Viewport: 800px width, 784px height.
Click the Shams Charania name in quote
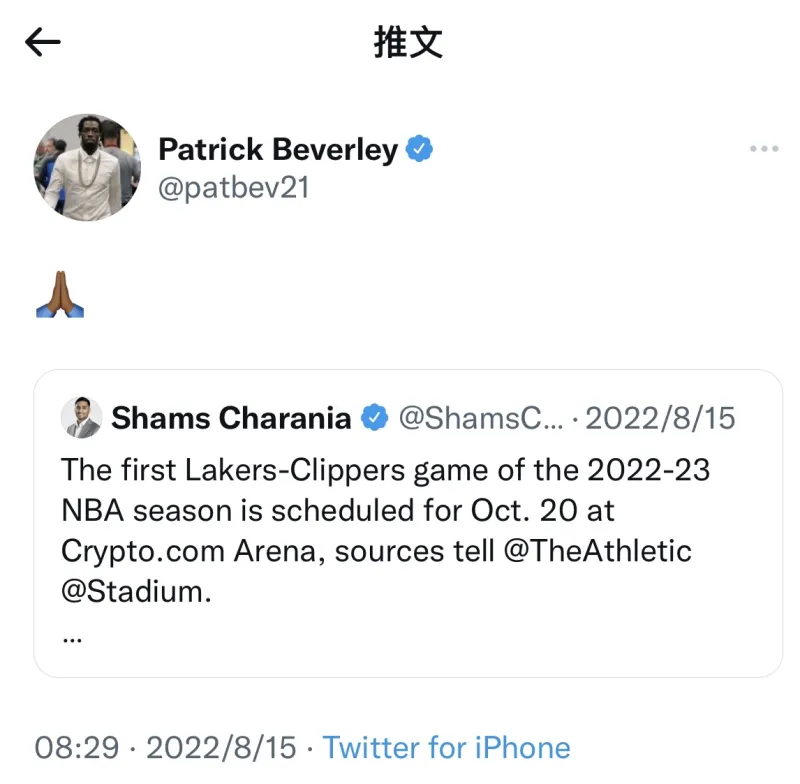click(231, 418)
